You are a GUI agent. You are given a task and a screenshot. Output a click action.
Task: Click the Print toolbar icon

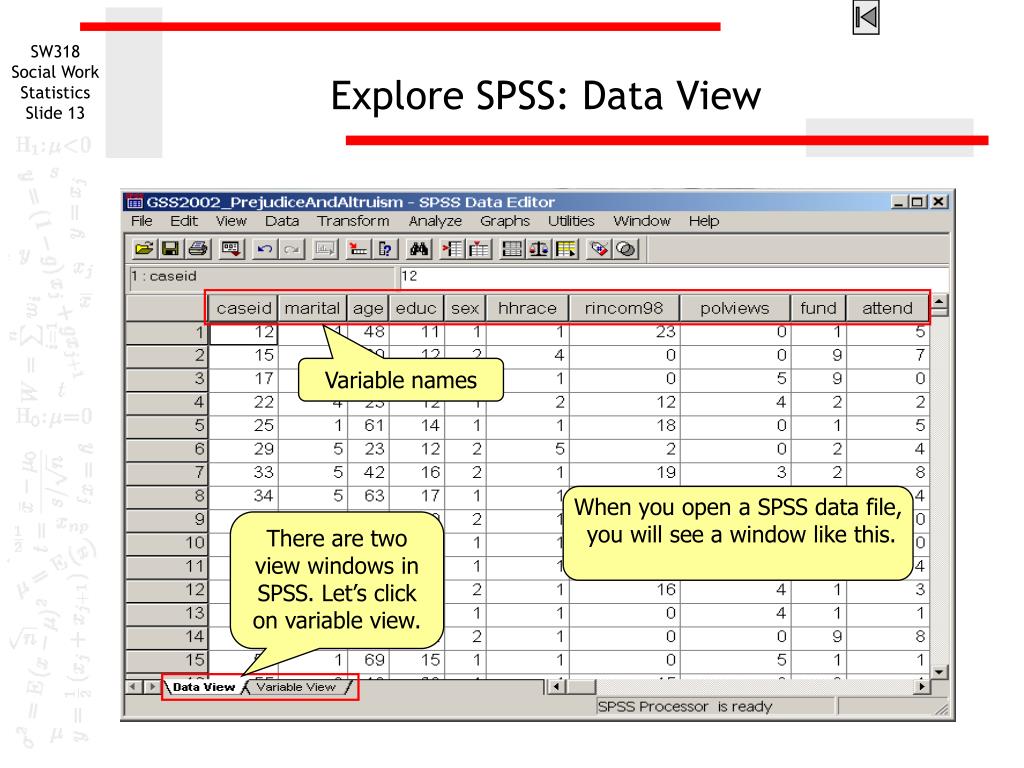[x=197, y=249]
